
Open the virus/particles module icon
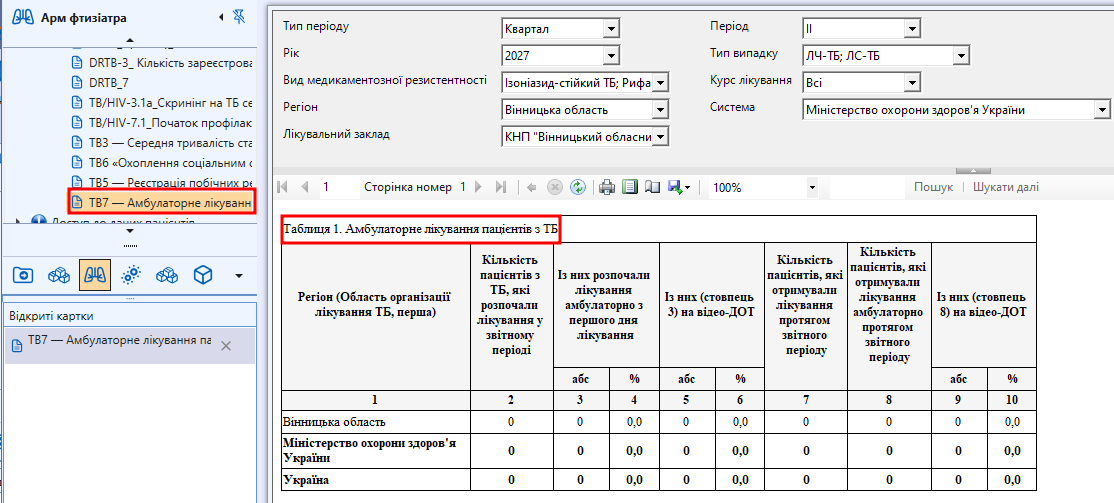pos(130,275)
